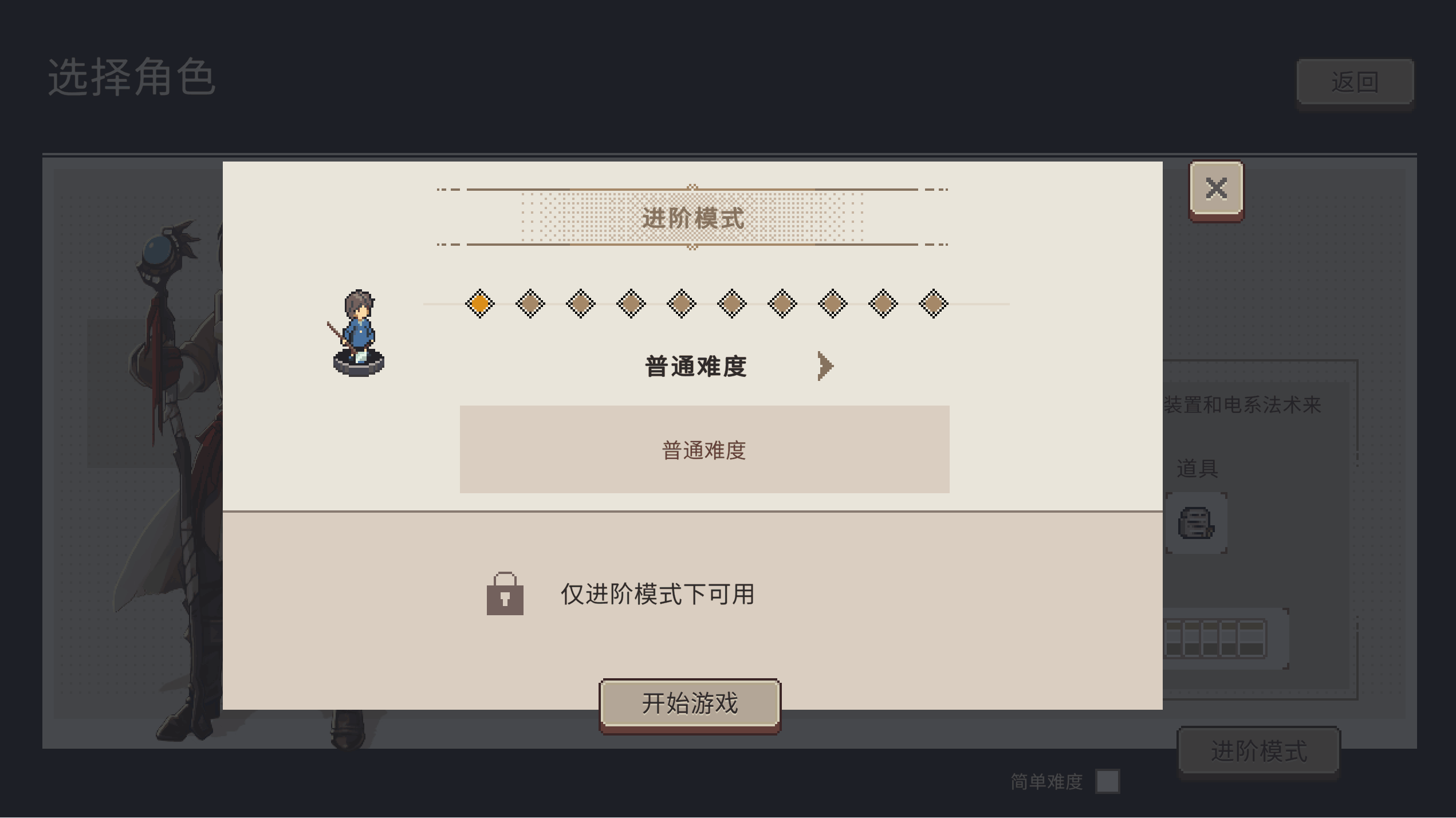Click the 普通难度 description box
Image resolution: width=1456 pixels, height=818 pixels.
[704, 450]
